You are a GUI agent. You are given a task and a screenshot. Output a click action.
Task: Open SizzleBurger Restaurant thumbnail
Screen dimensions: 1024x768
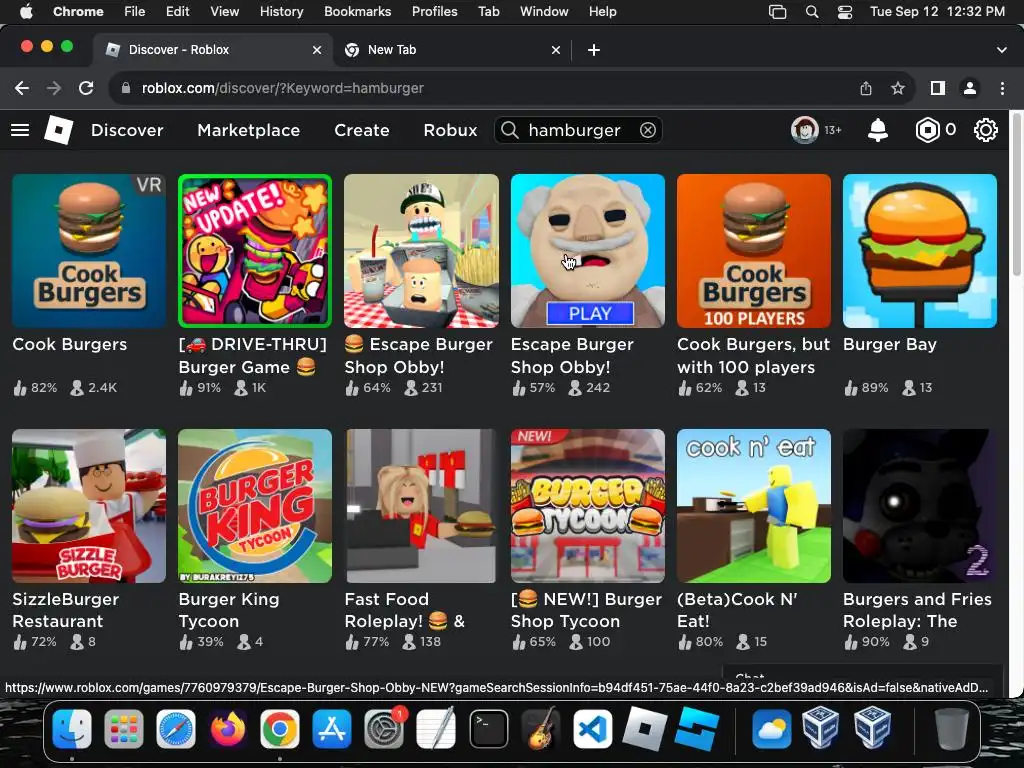pyautogui.click(x=89, y=505)
